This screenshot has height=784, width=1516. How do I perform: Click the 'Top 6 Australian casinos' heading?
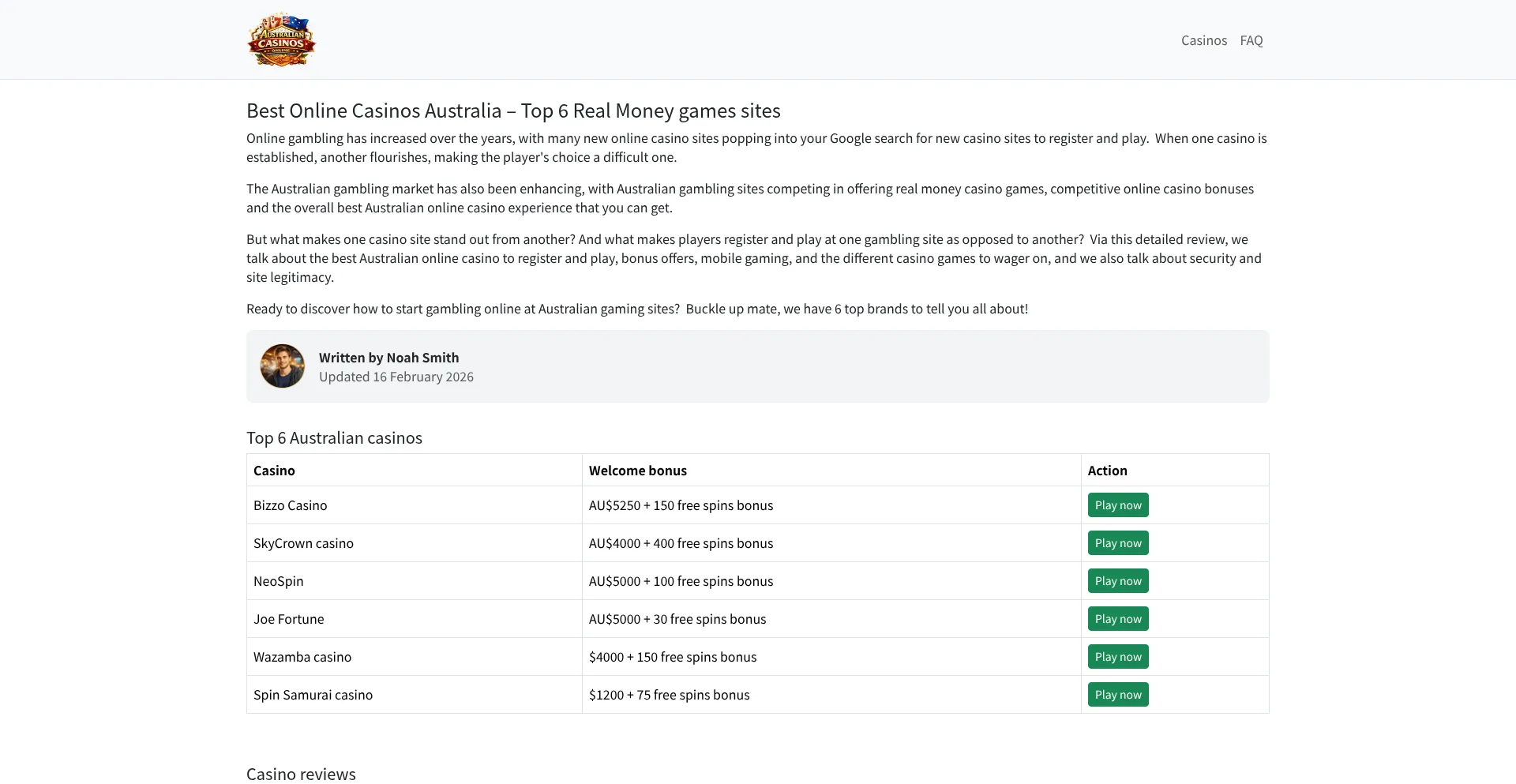point(334,438)
